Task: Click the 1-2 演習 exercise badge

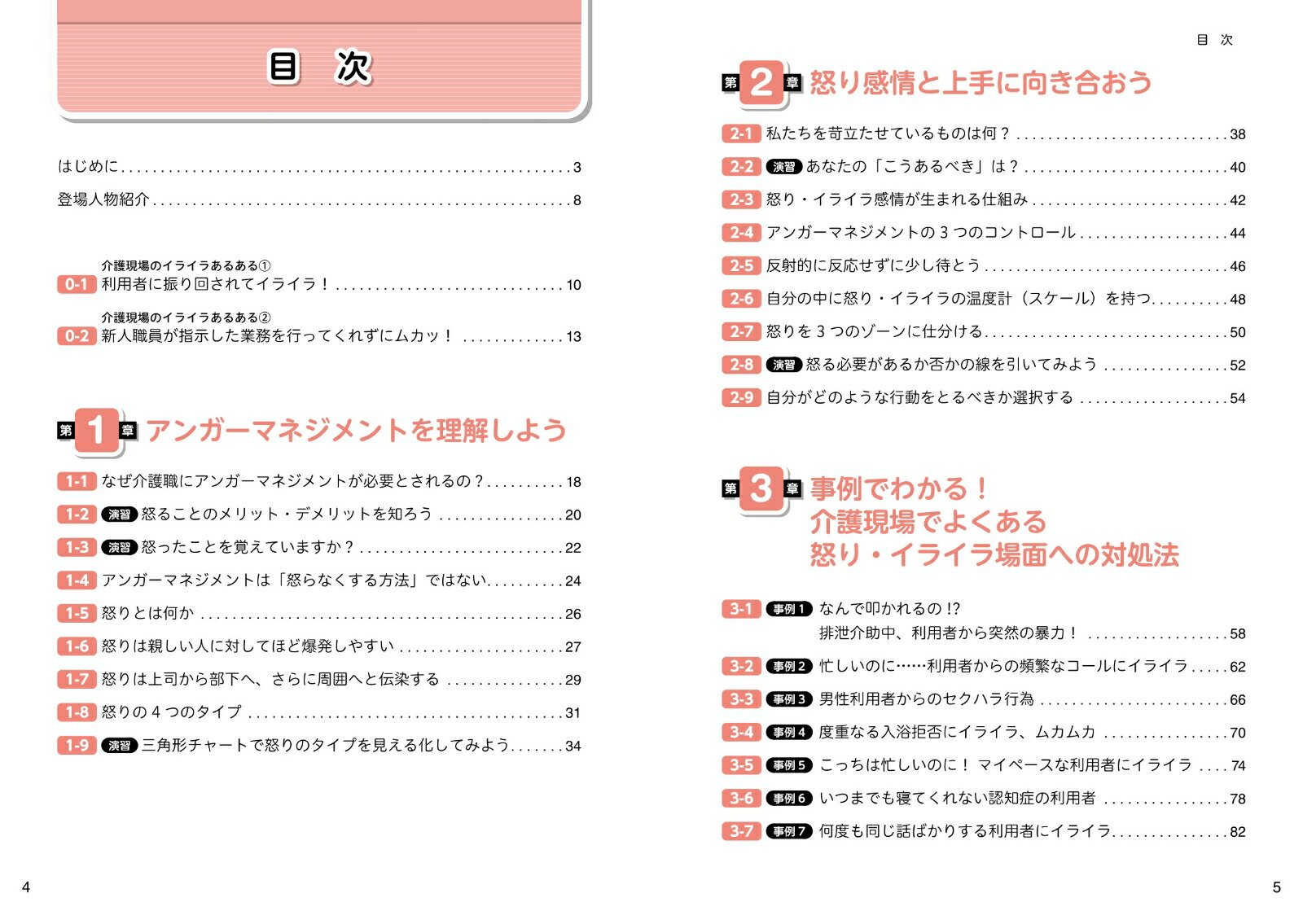Action: pyautogui.click(x=120, y=515)
